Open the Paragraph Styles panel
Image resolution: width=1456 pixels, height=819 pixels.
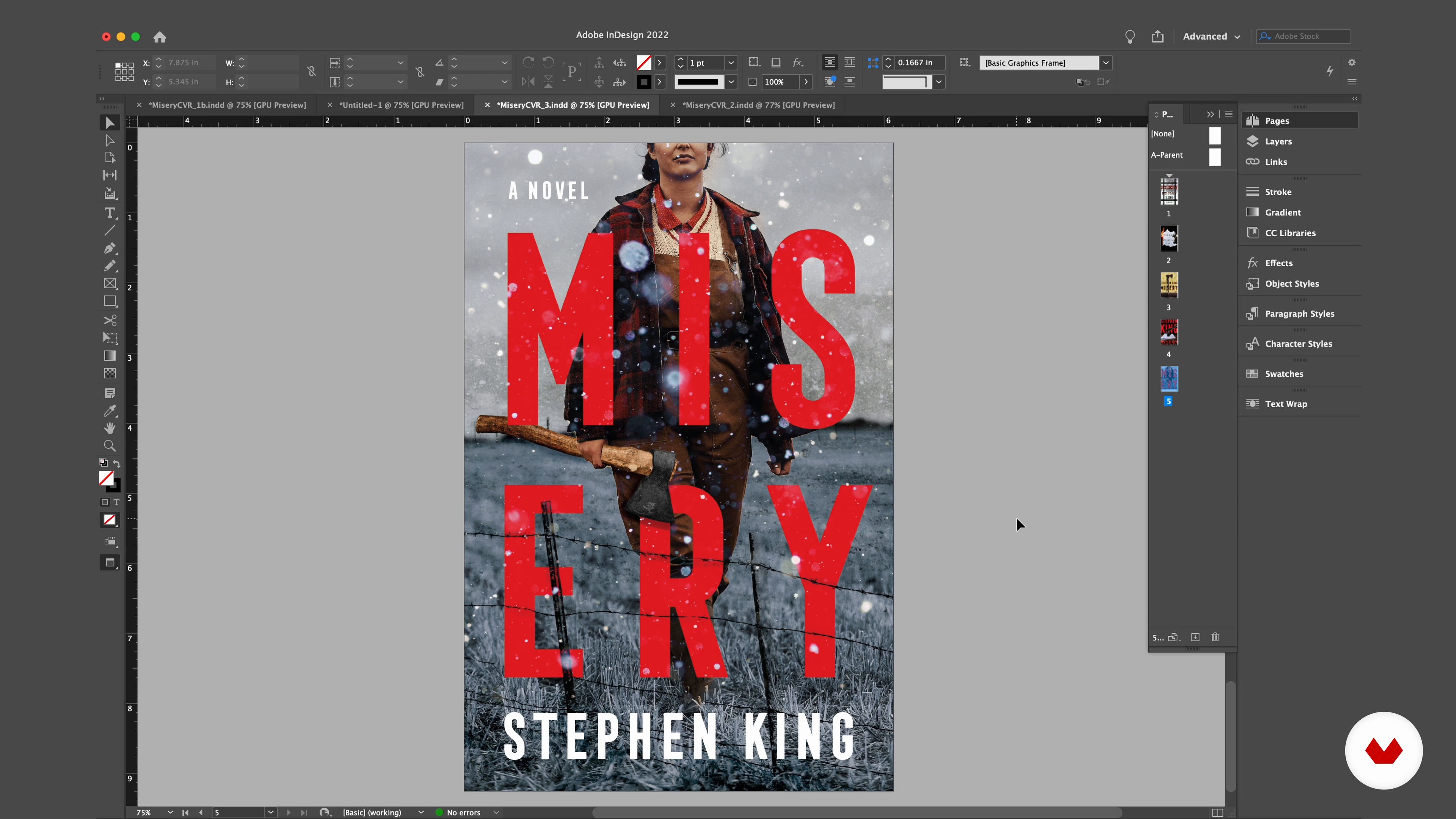[x=1299, y=314]
